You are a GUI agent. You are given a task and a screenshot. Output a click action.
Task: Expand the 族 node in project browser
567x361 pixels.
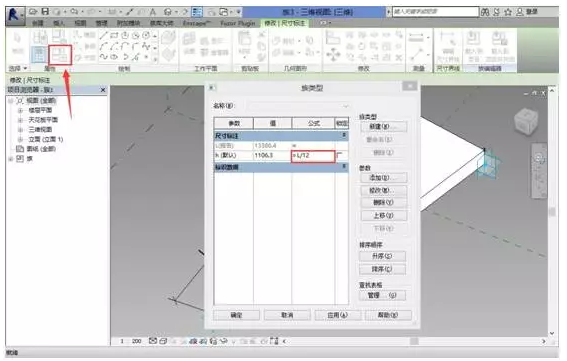tap(10, 159)
